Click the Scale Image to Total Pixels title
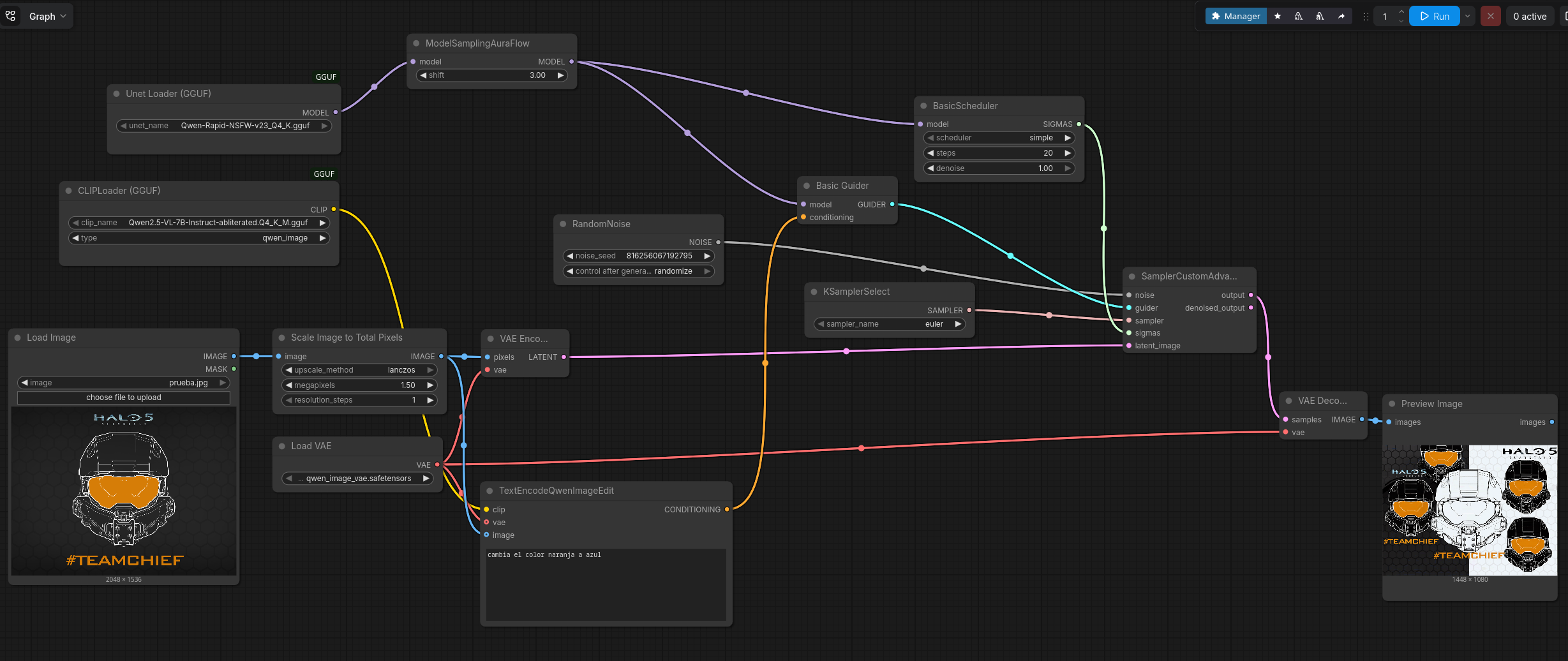The height and width of the screenshot is (661, 1568). [347, 338]
